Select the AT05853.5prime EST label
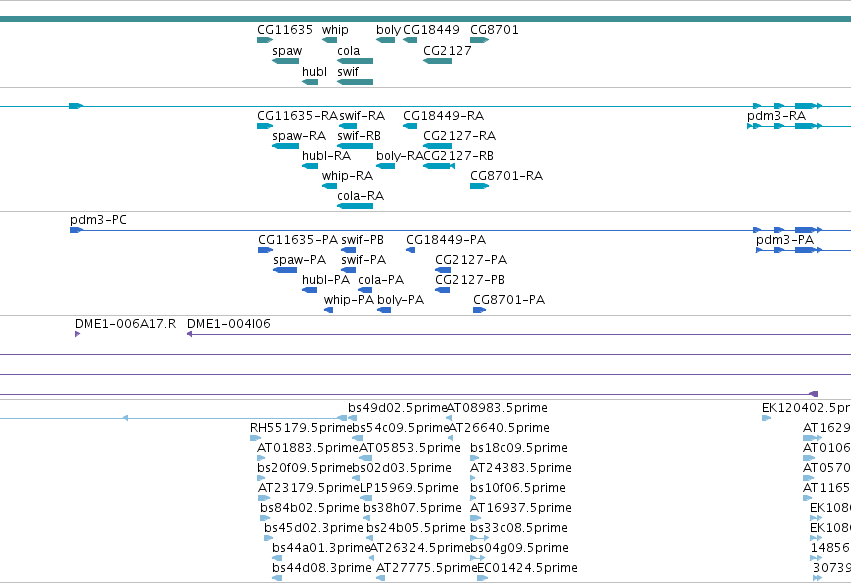851x583 pixels. coord(410,448)
